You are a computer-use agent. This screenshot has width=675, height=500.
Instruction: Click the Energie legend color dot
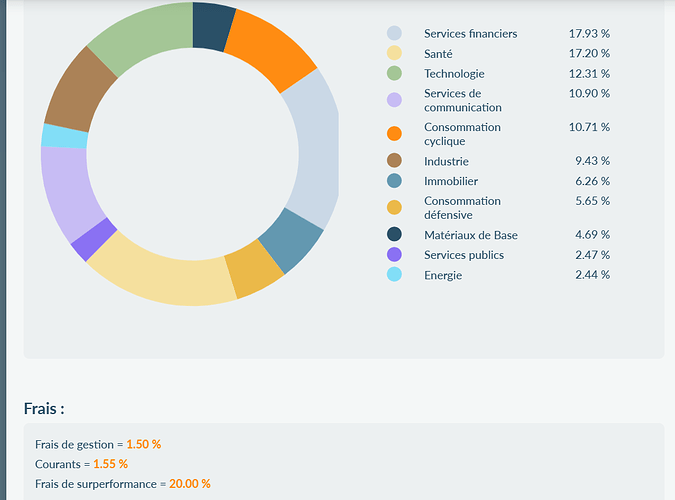click(x=394, y=274)
